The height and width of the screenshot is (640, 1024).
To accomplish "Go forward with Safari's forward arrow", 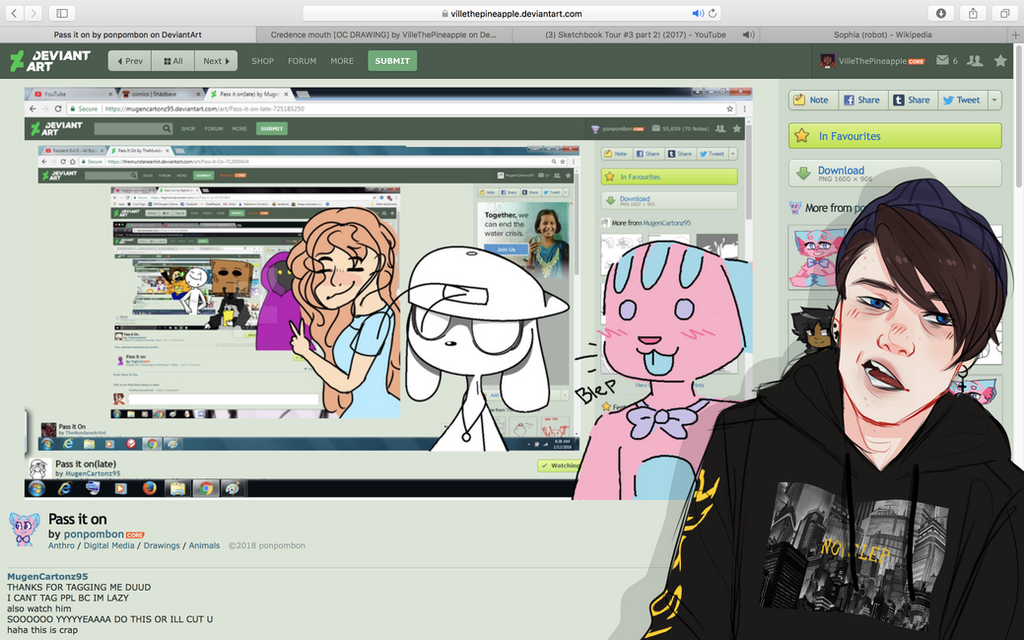I will (x=33, y=13).
